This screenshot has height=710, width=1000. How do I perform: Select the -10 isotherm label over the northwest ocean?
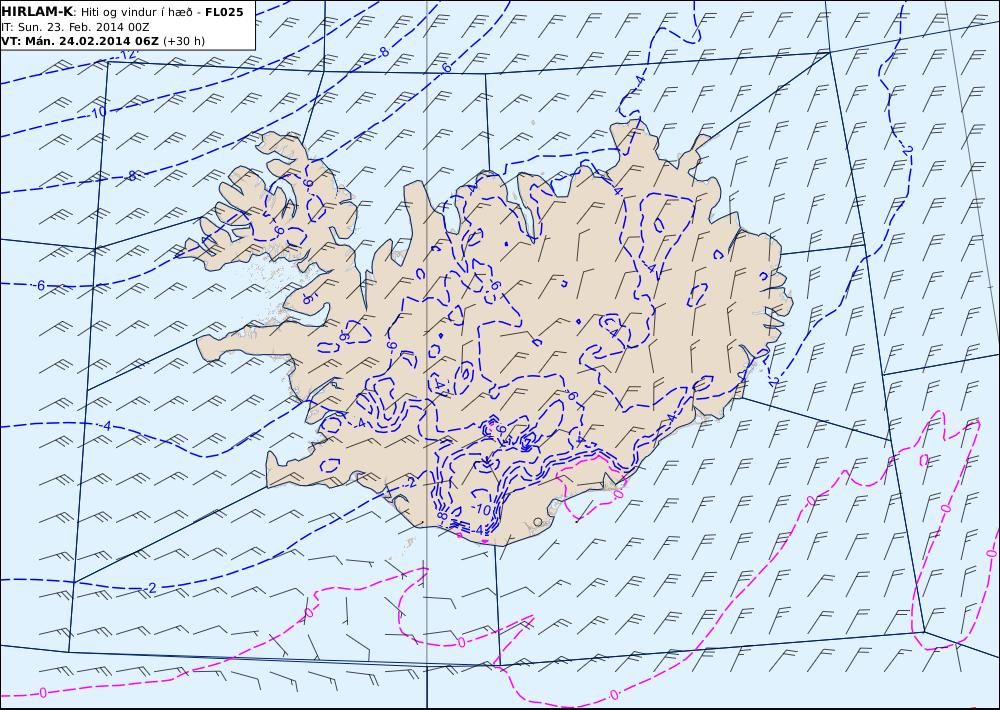tap(97, 113)
